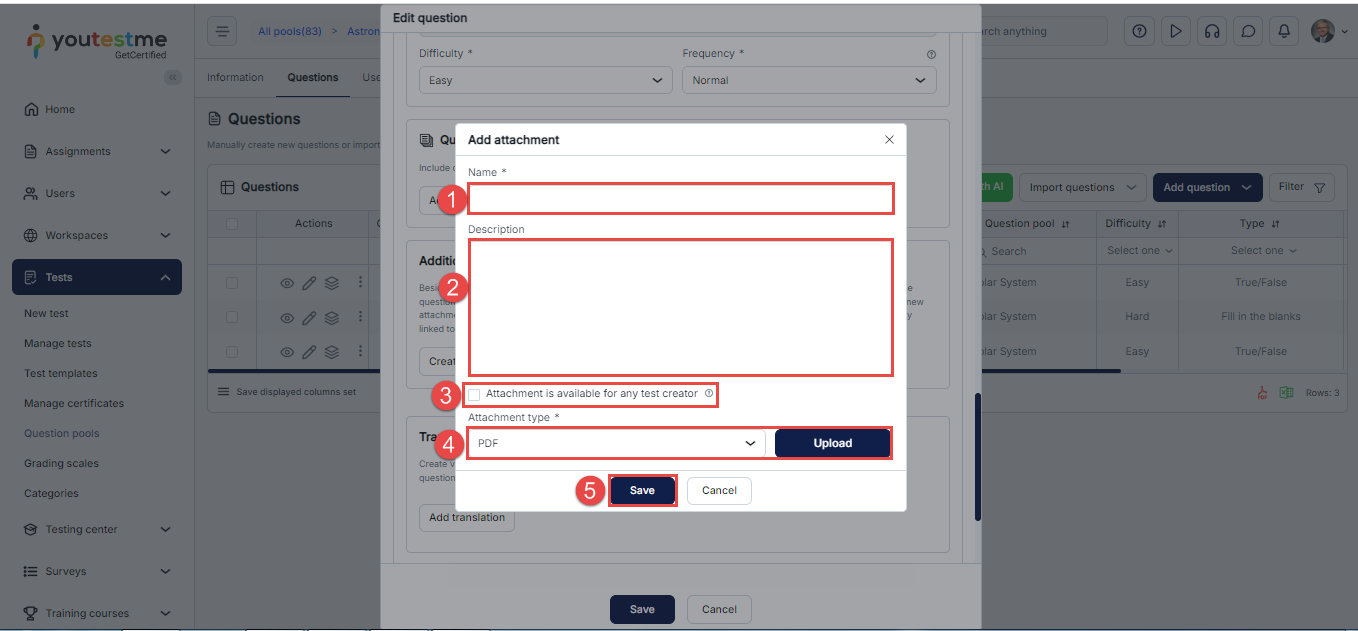Click the YouTestMe GetCertified logo
1358x631 pixels.
click(97, 41)
